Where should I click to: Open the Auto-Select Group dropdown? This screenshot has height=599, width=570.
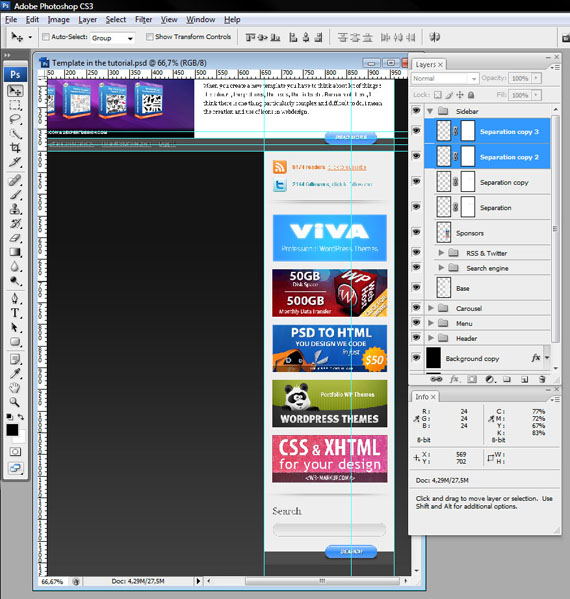pos(112,38)
